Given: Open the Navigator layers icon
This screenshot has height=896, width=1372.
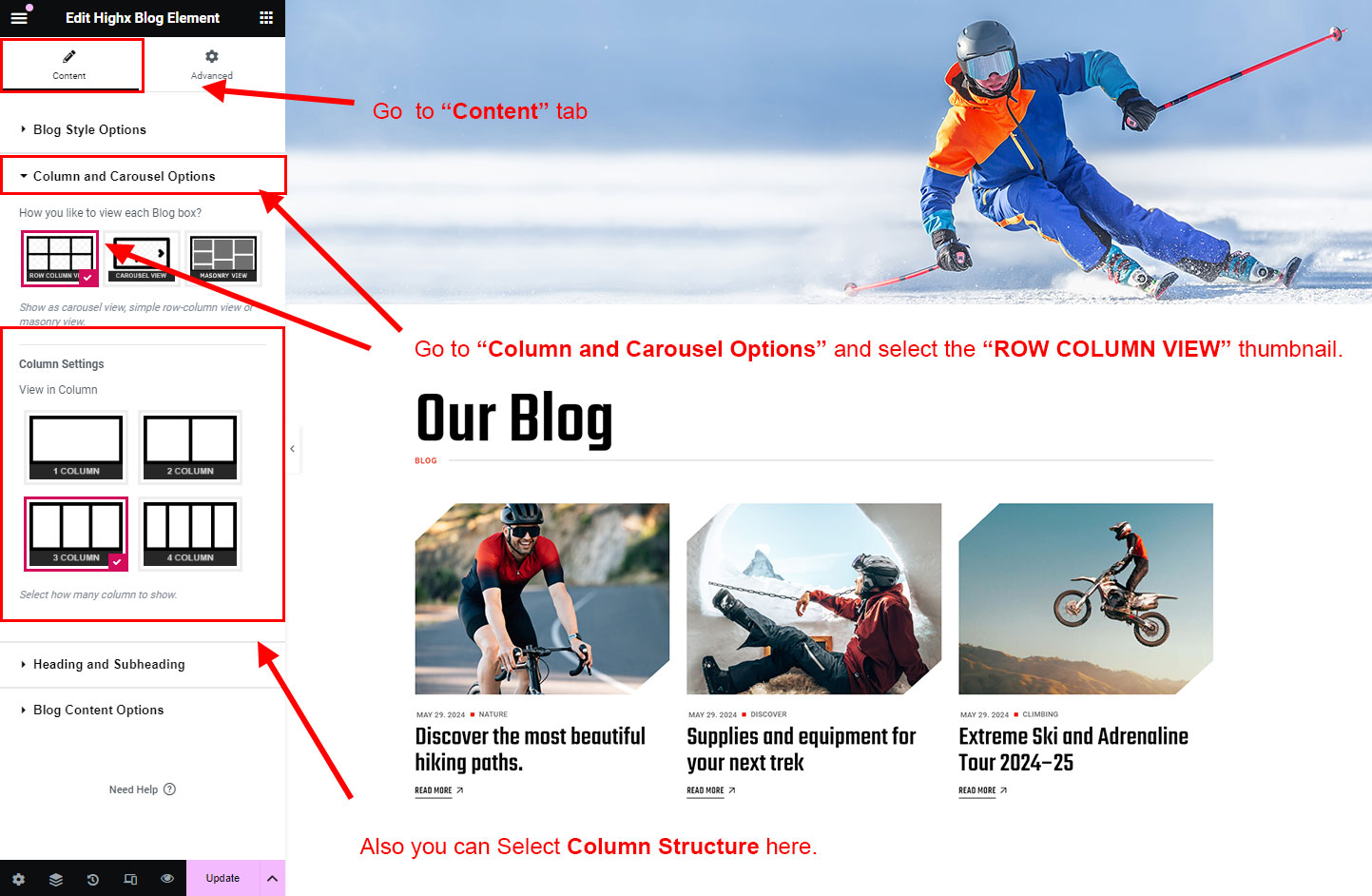Looking at the screenshot, I should click(x=56, y=879).
